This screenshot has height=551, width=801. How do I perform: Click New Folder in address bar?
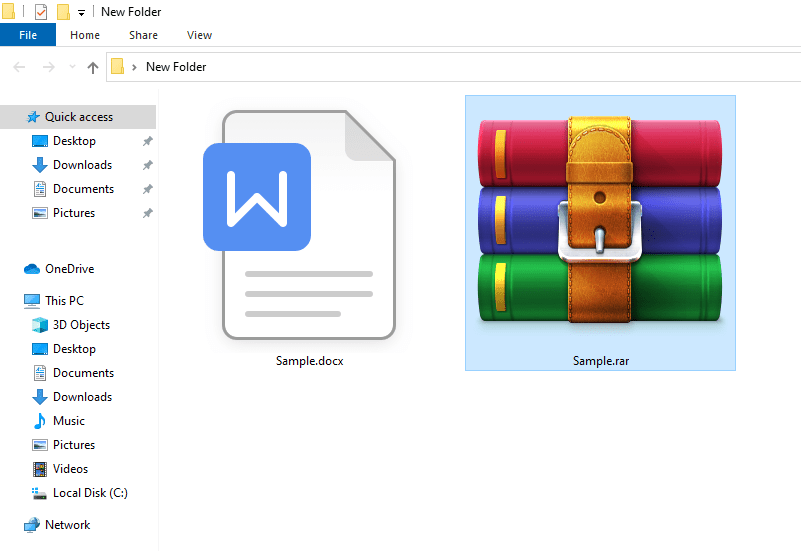click(176, 67)
